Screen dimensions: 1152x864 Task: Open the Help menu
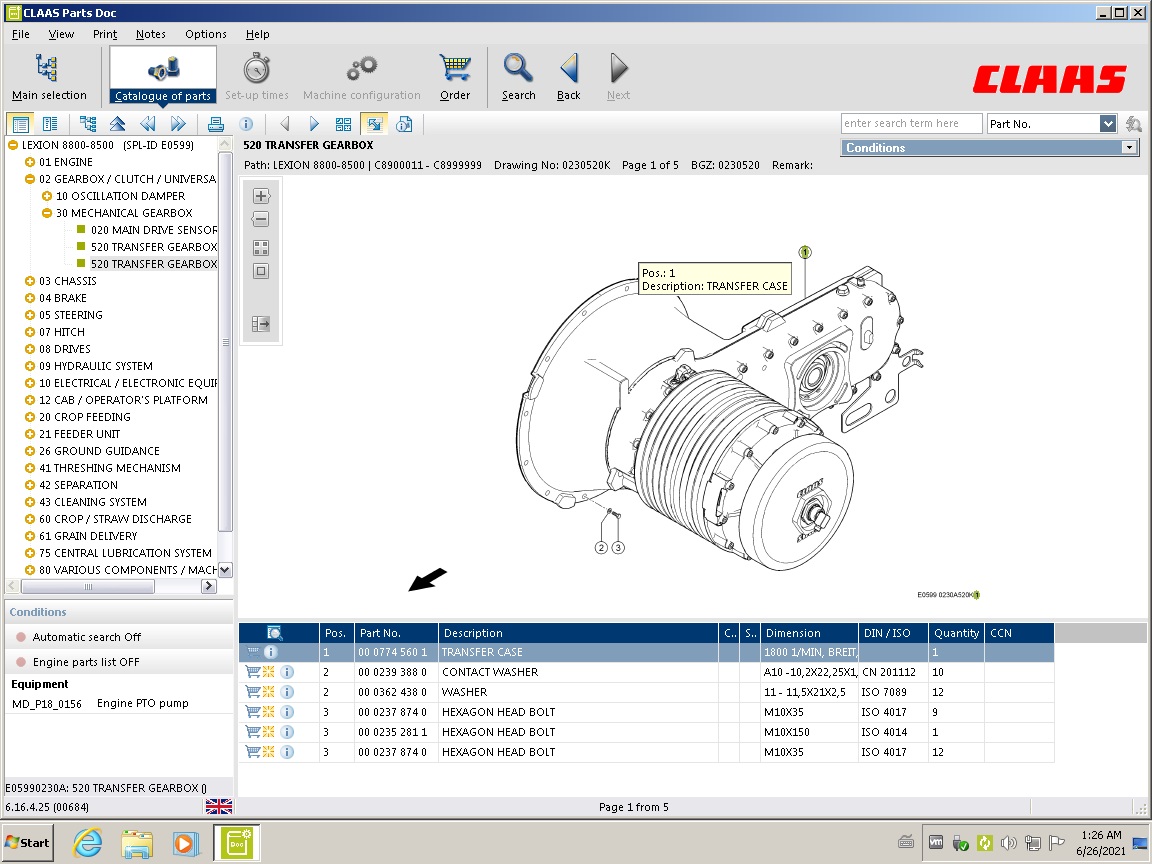coord(257,34)
